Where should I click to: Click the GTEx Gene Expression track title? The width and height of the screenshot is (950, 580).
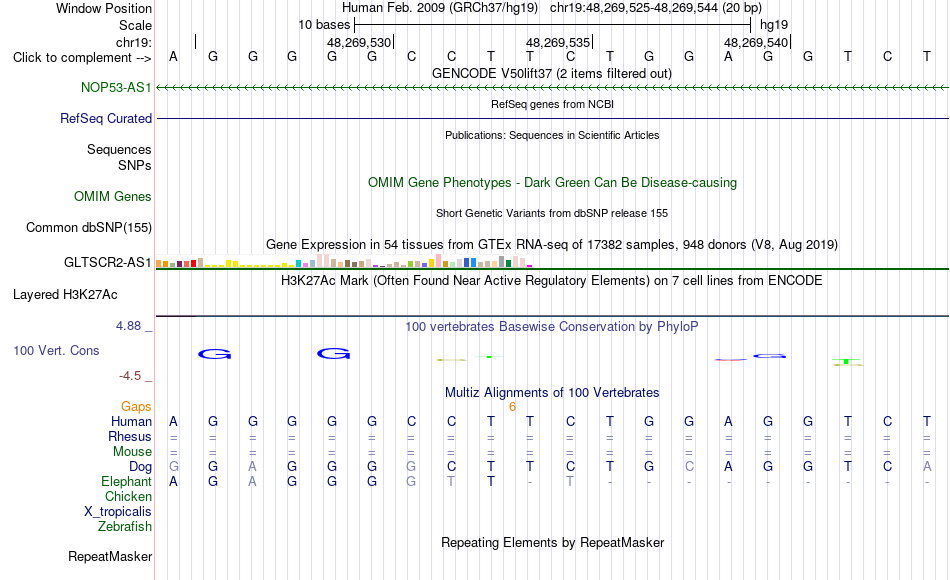pyautogui.click(x=551, y=245)
